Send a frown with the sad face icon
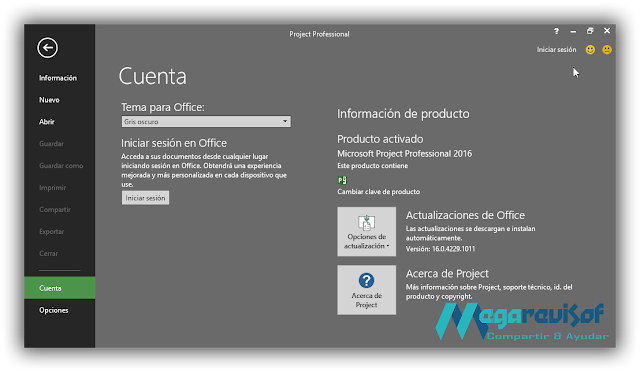This screenshot has width=640, height=372. 607,50
